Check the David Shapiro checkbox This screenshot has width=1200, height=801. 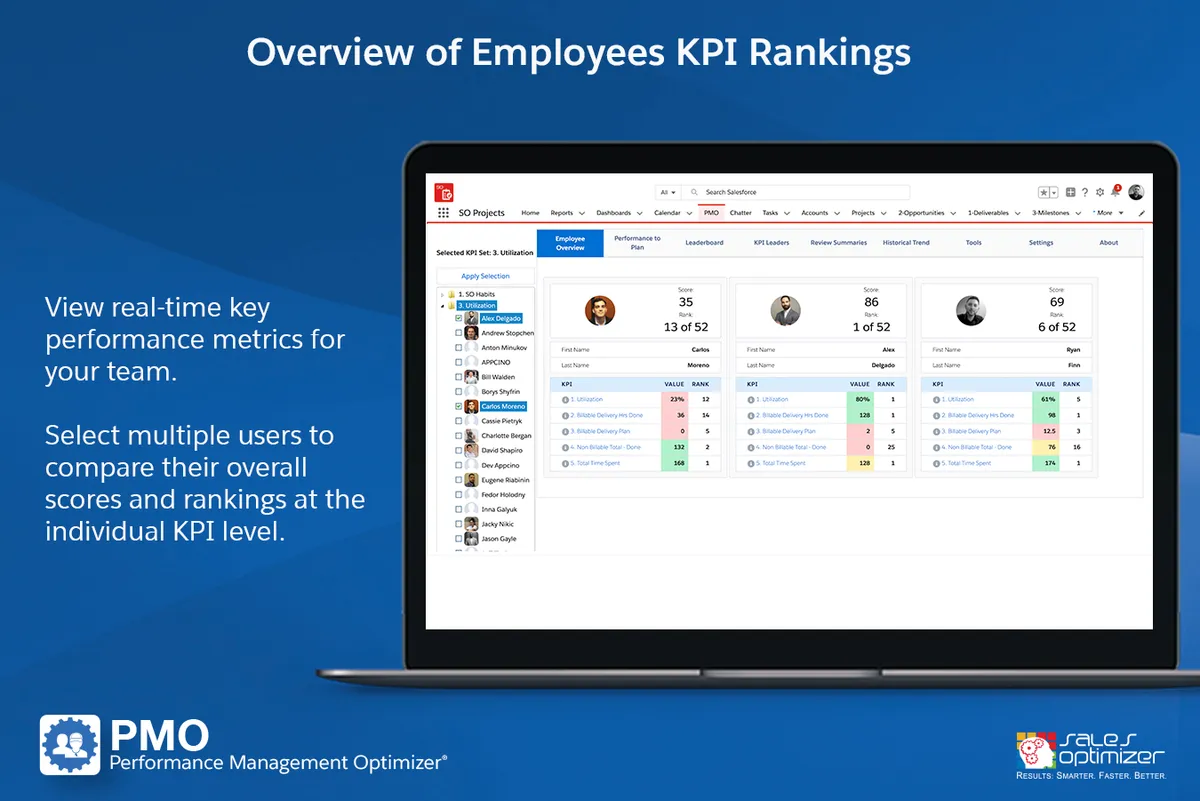[x=459, y=451]
